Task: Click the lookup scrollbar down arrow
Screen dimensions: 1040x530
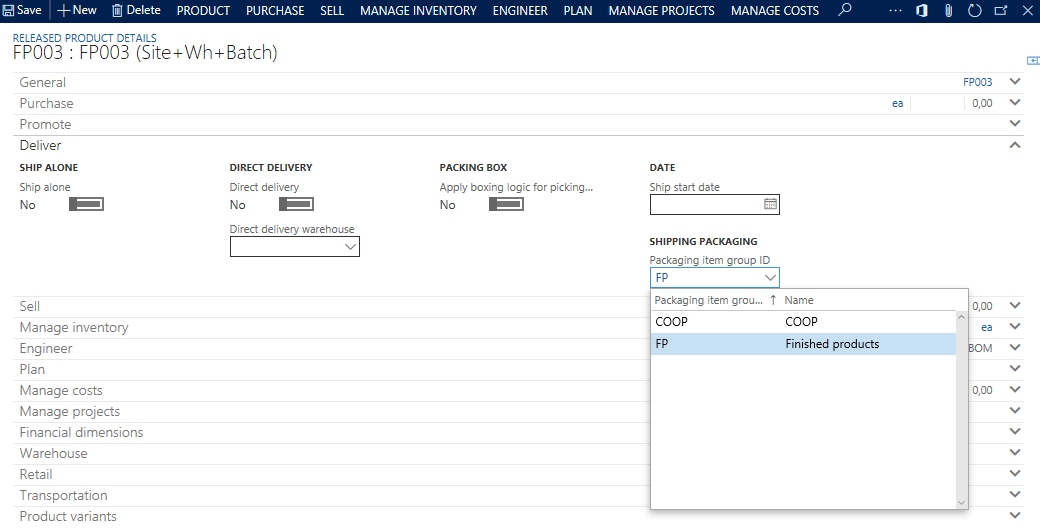Action: [x=961, y=503]
